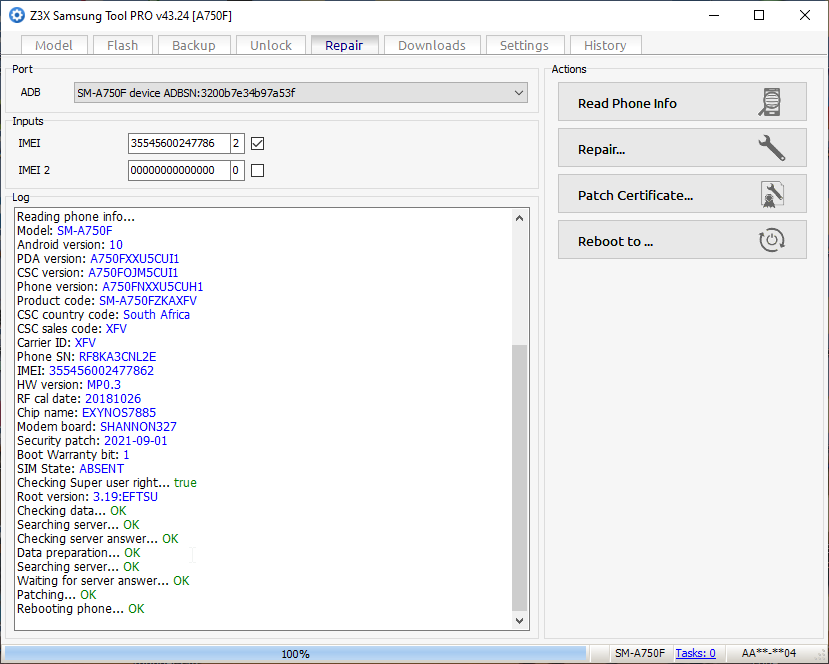Click the IMEI 2 number field
The width and height of the screenshot is (829, 664).
(178, 170)
